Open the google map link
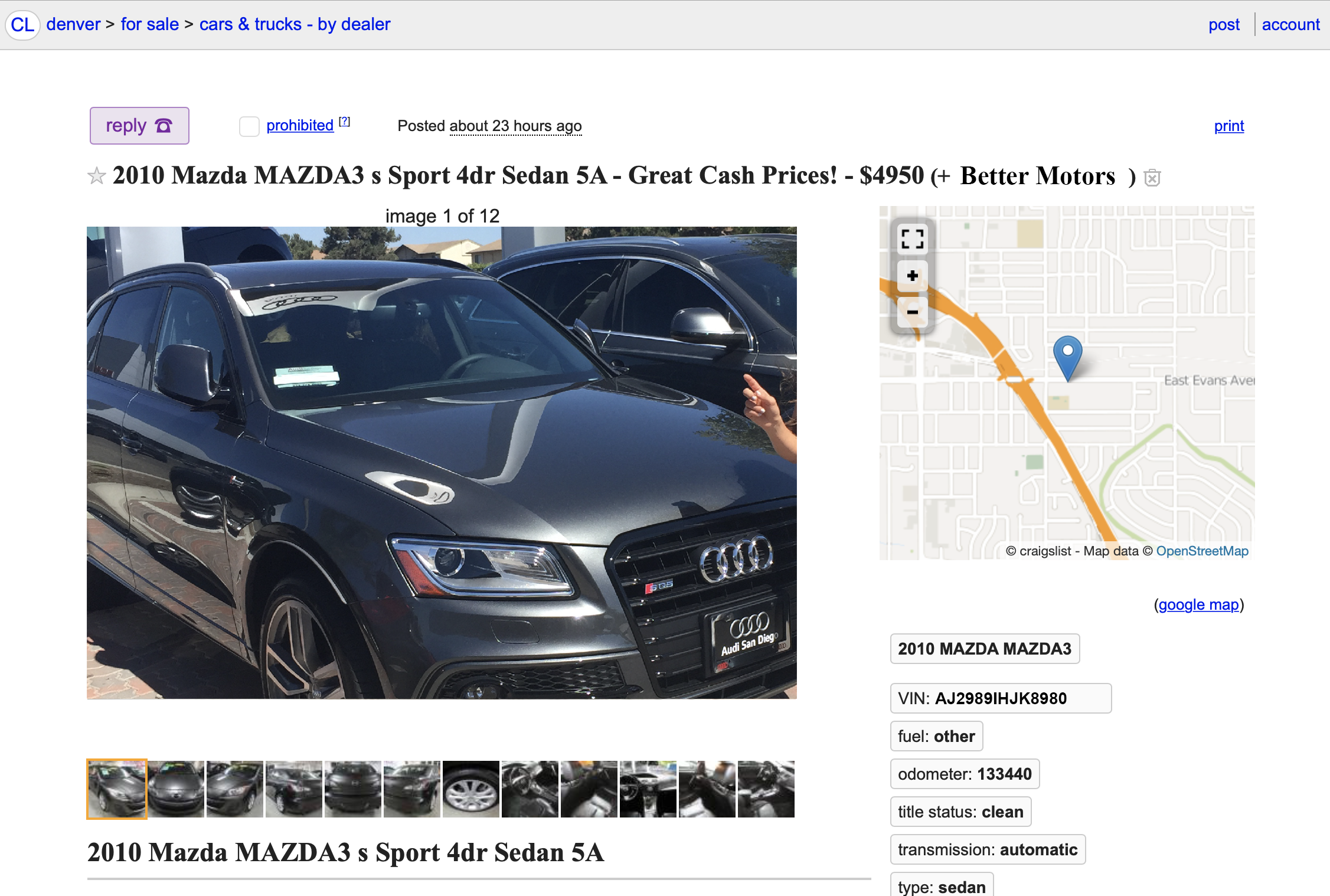 coord(1198,605)
